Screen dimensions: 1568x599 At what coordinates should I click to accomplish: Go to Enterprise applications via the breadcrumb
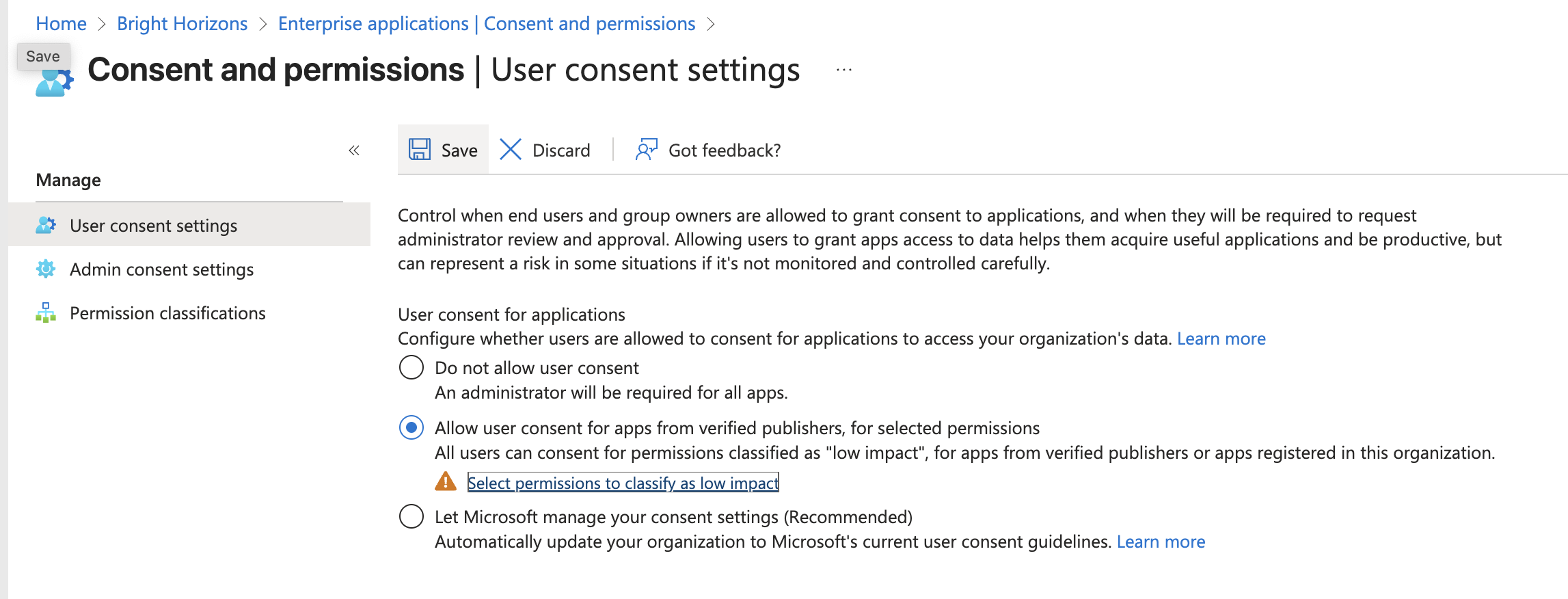coord(485,23)
